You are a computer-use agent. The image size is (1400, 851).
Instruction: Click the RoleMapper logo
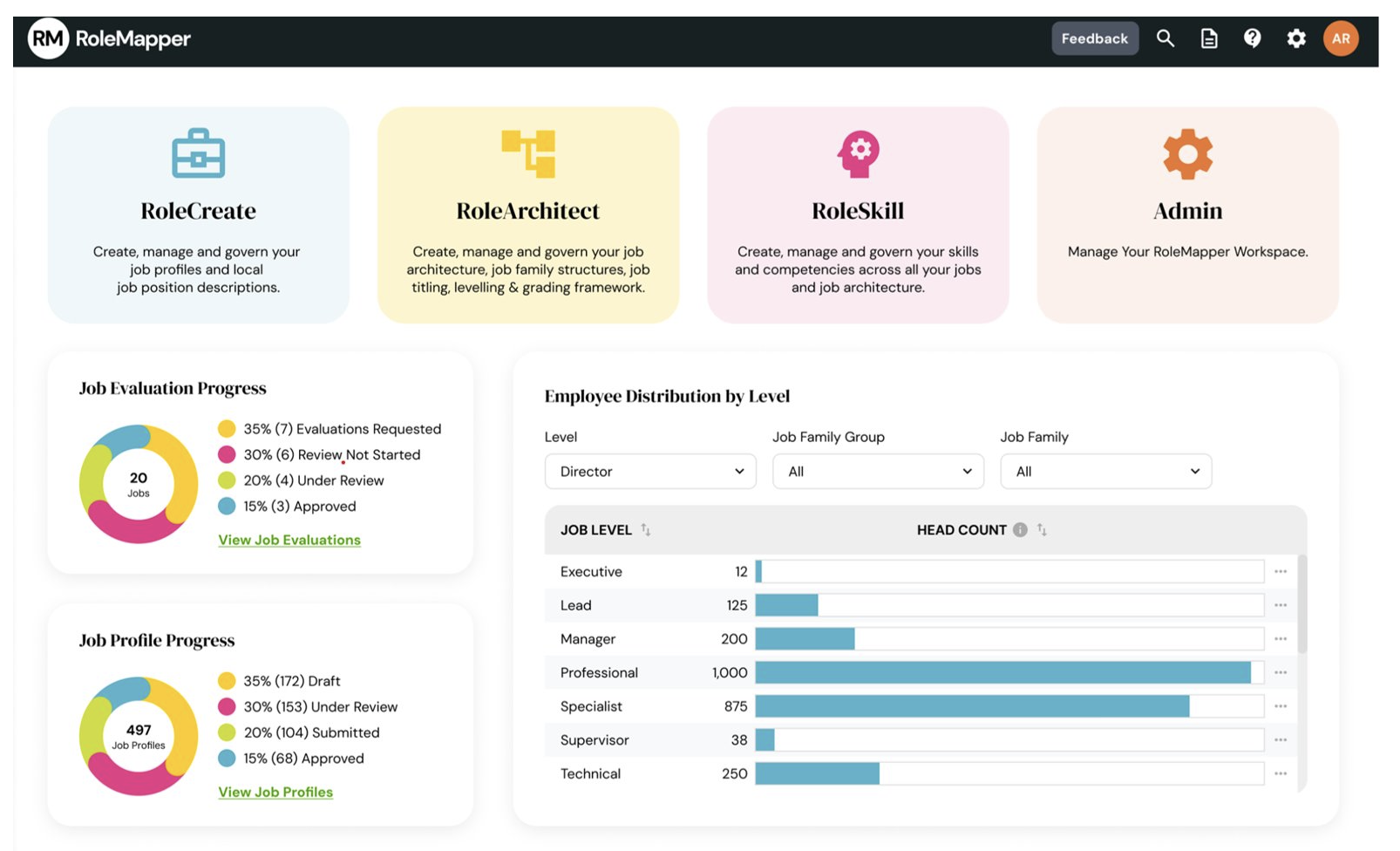[x=110, y=39]
